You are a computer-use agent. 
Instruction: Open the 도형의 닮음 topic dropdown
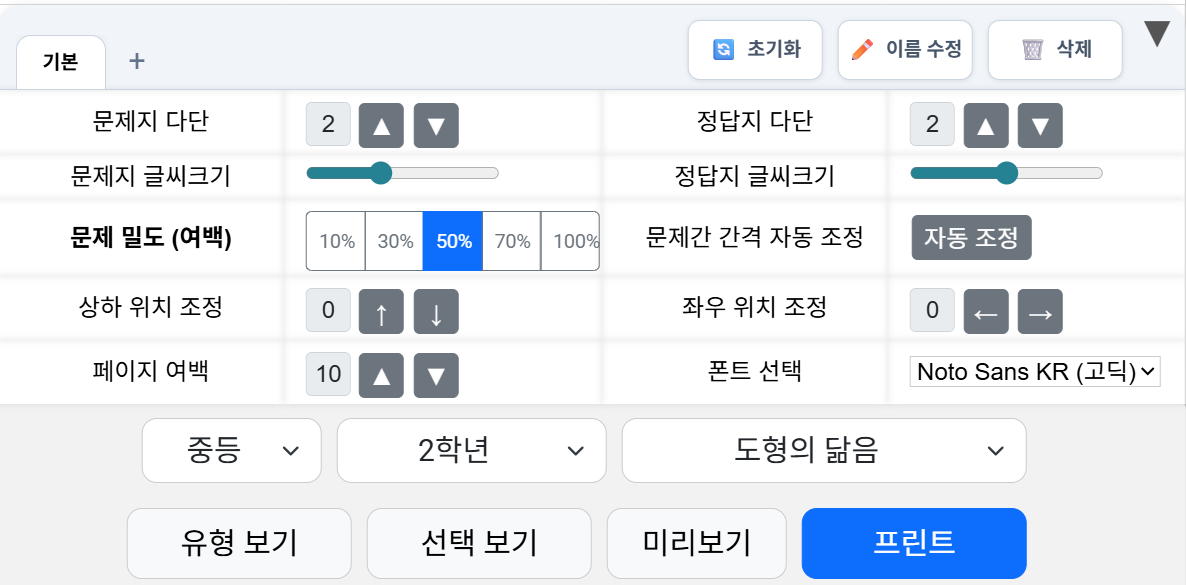tap(824, 450)
